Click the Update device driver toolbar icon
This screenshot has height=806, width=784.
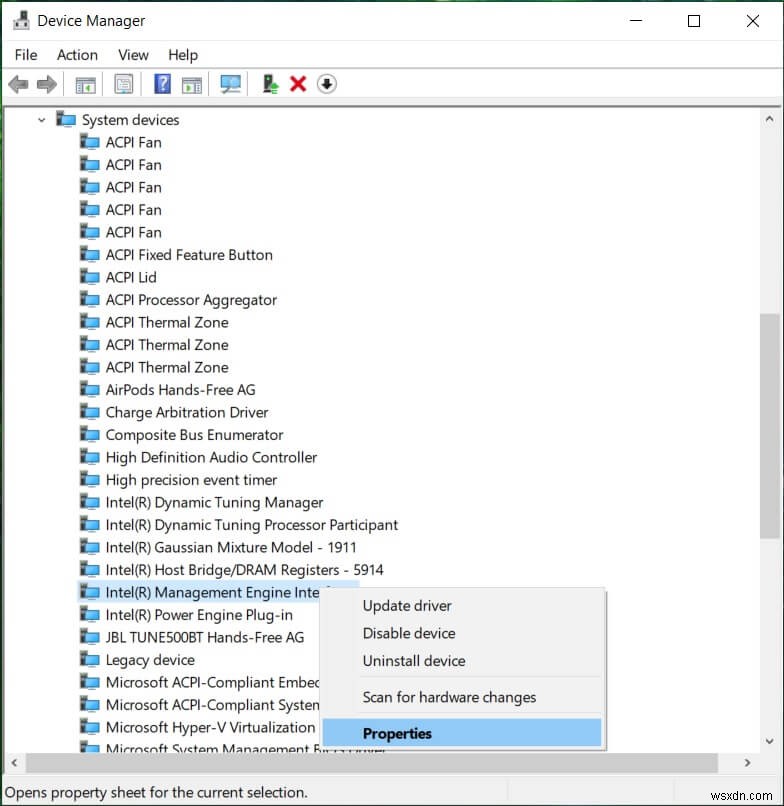tap(270, 84)
